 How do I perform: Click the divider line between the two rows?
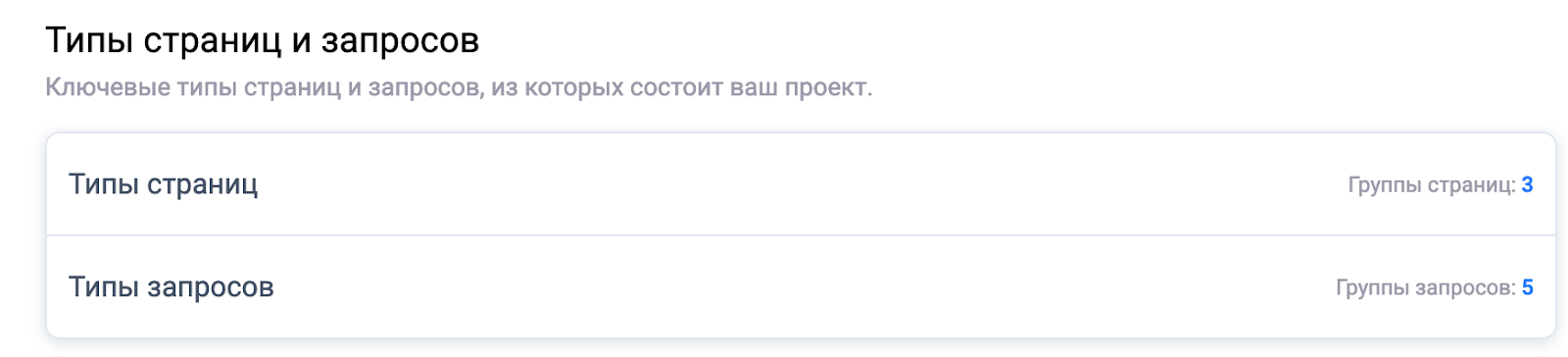click(x=801, y=235)
